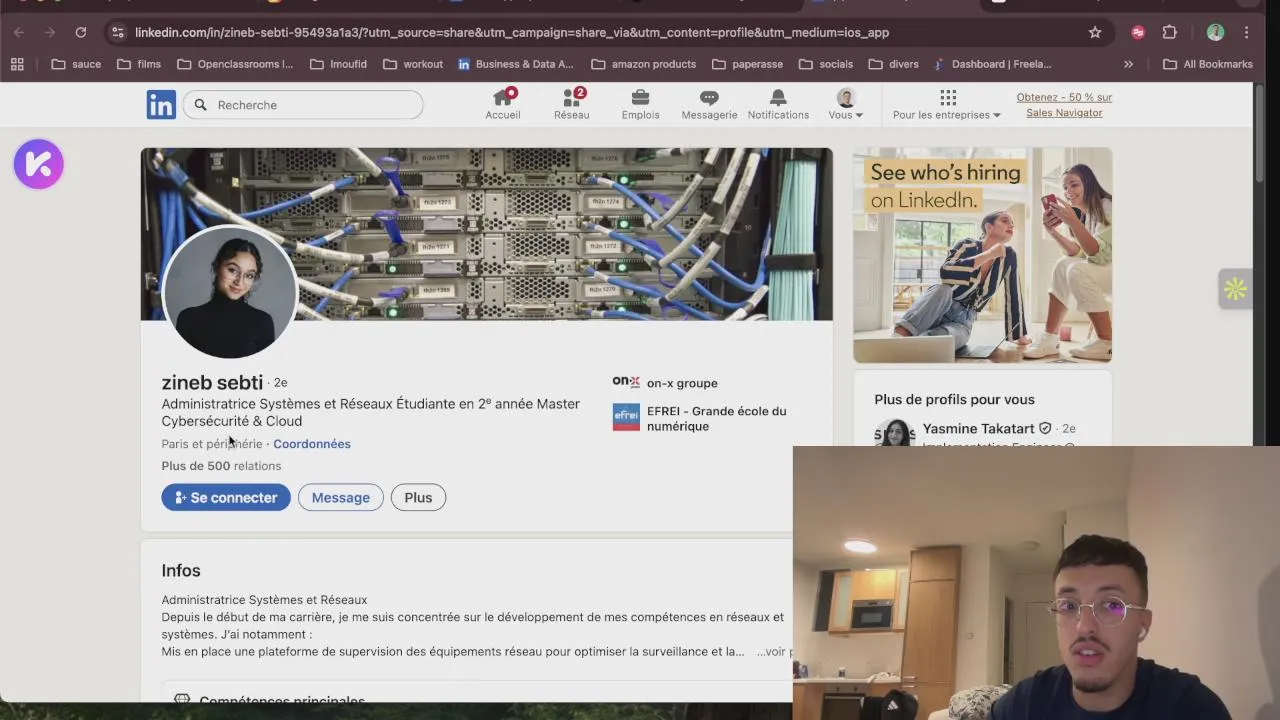Open the workout bookmarks folder
Viewport: 1280px width, 720px height.
pos(413,64)
